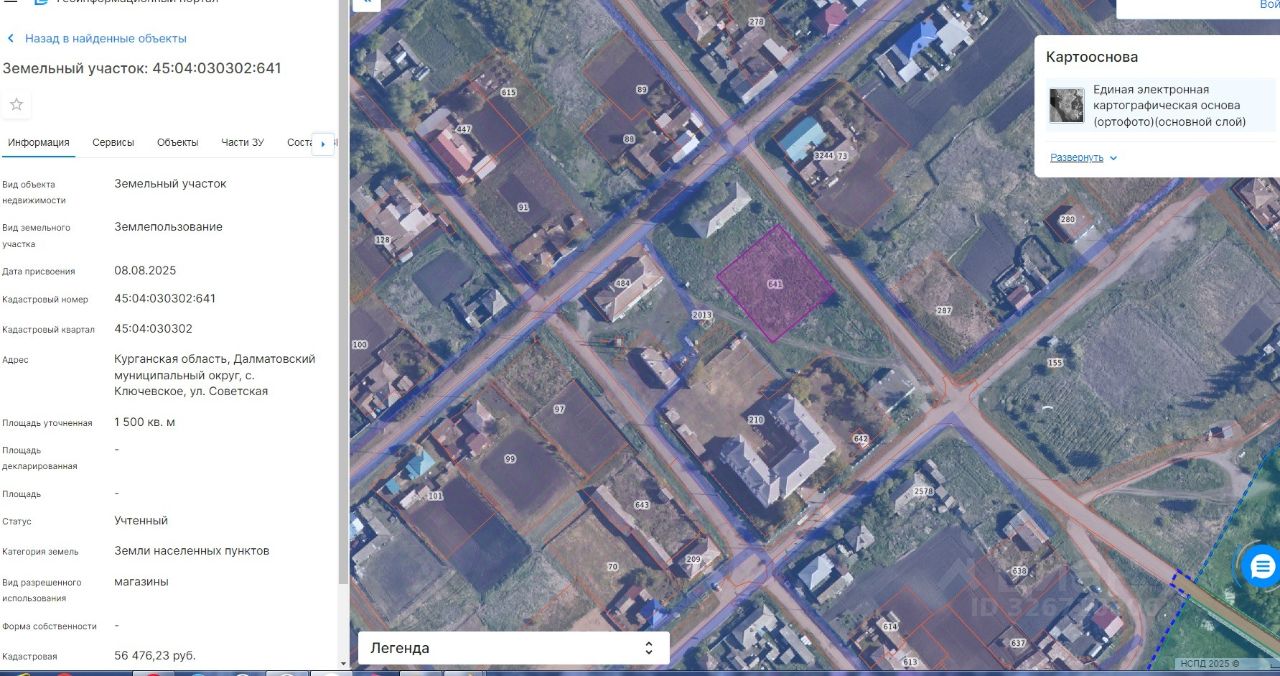
Task: Click the Картооснова panel heading
Action: coord(1092,57)
